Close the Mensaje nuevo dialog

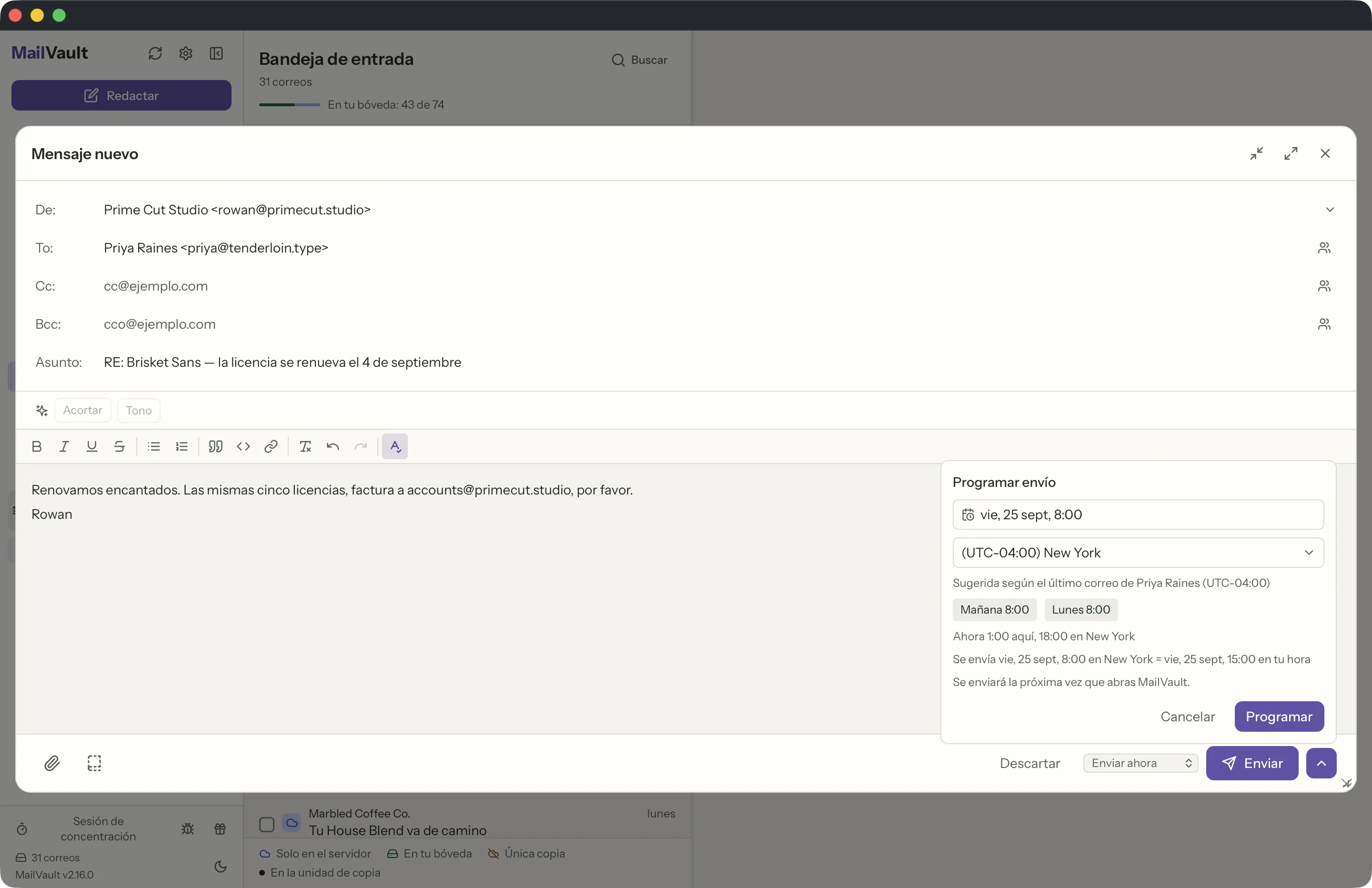tap(1325, 153)
